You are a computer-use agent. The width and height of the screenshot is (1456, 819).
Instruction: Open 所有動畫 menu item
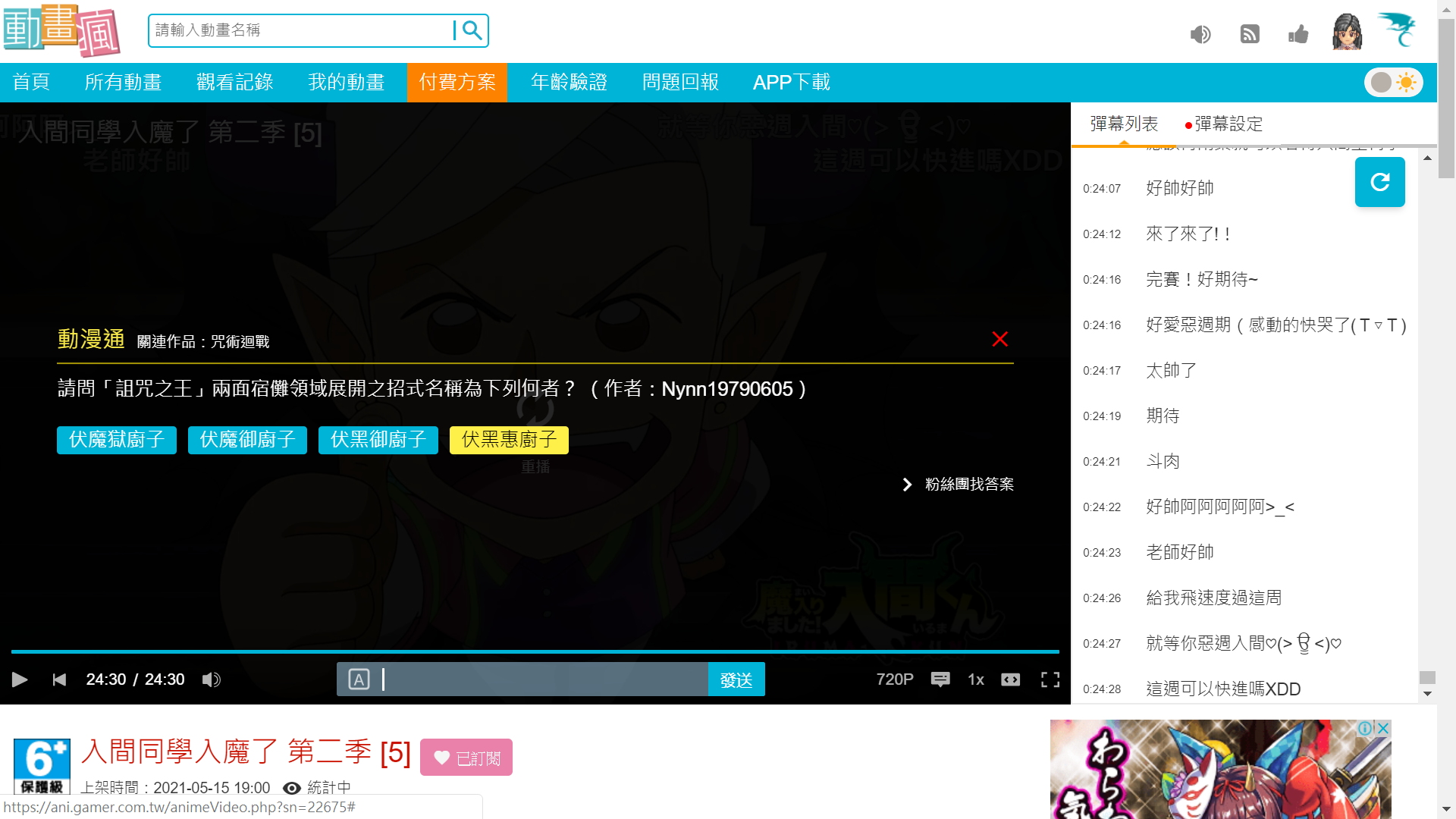pos(123,82)
